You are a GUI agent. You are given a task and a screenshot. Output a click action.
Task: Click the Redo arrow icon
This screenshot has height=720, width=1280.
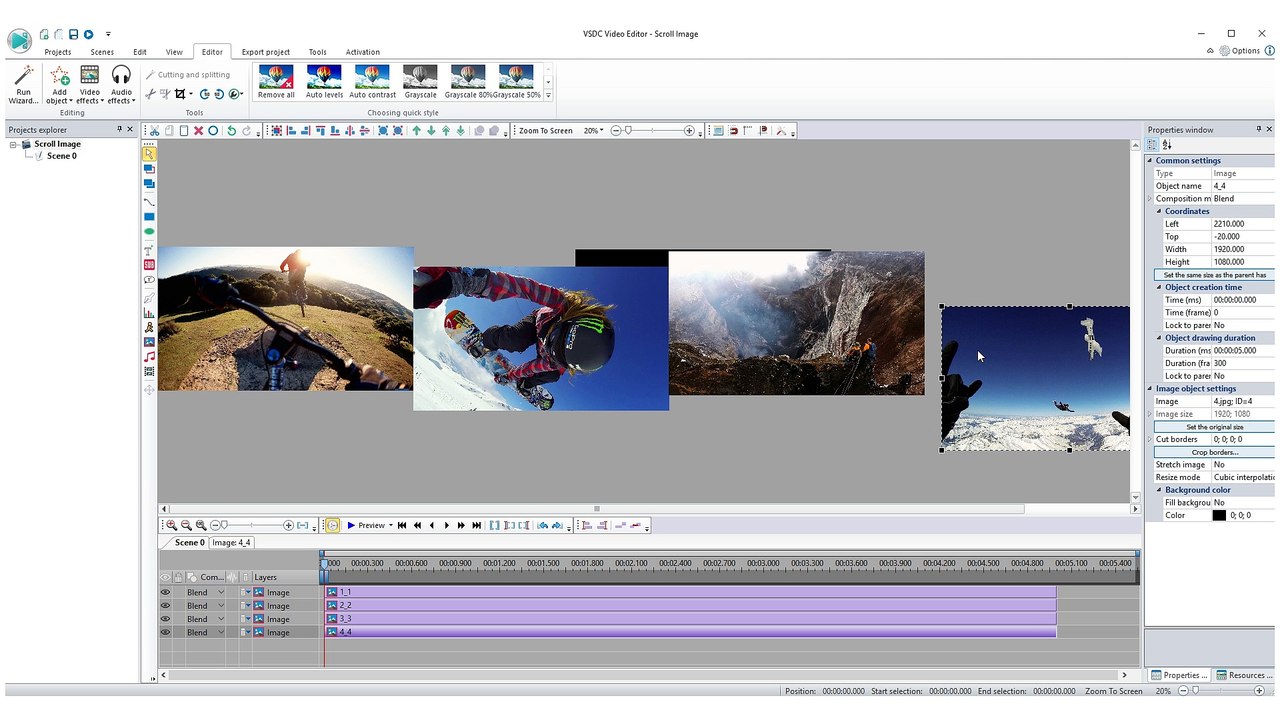tap(246, 131)
